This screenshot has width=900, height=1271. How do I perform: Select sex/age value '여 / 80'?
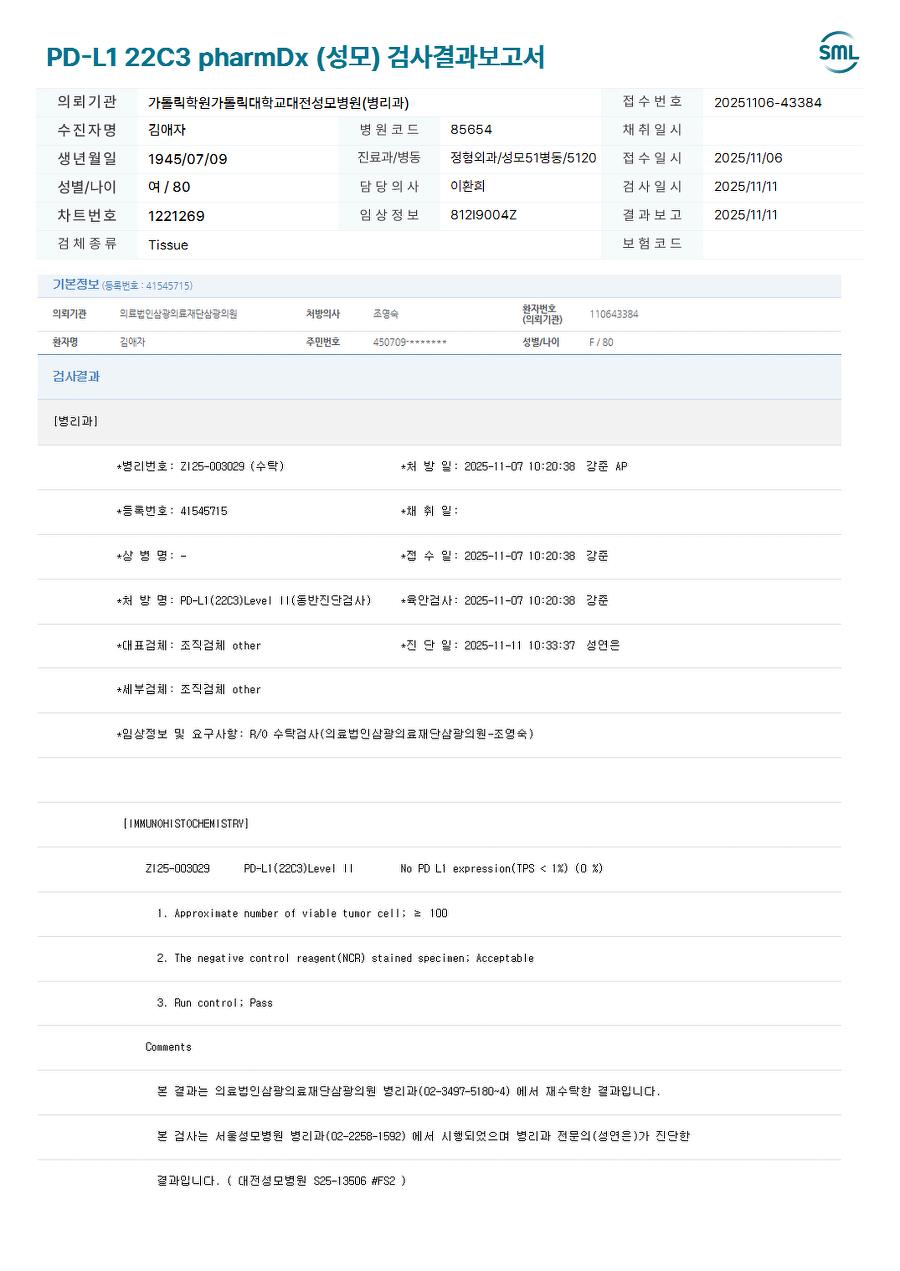[x=169, y=187]
